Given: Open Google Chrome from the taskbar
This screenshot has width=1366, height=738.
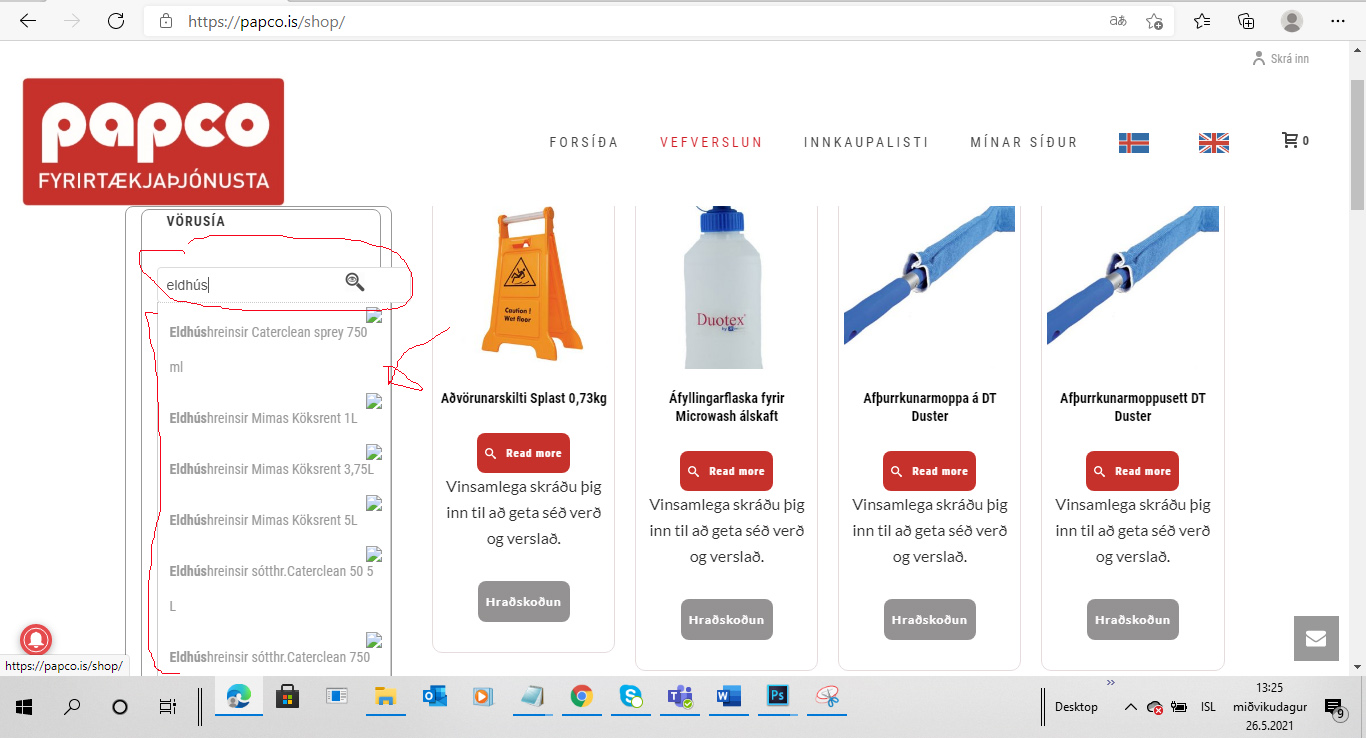Looking at the screenshot, I should (582, 697).
